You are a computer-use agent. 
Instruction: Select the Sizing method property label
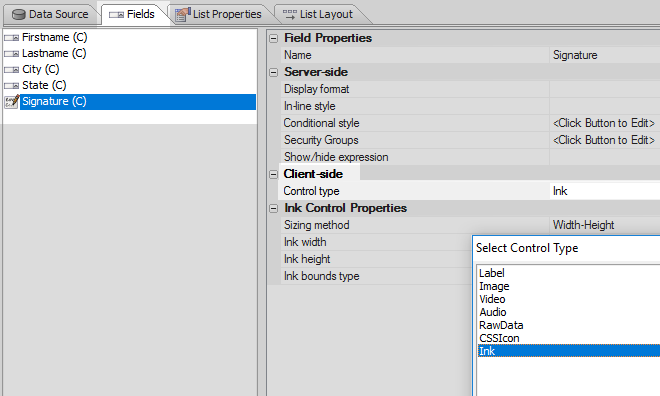point(317,225)
